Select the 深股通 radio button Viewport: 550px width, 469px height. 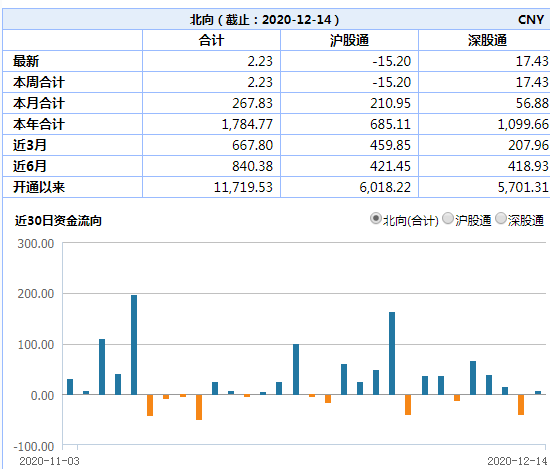pos(501,219)
